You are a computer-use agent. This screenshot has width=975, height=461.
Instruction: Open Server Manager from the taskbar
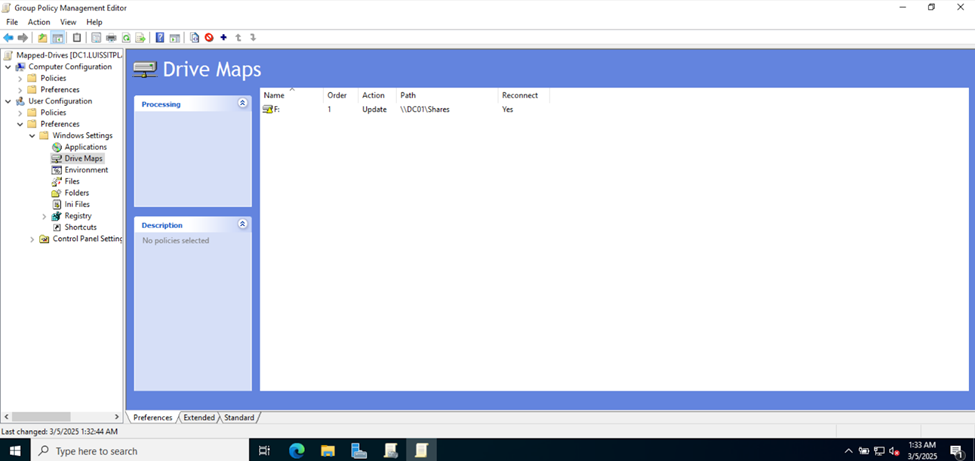[x=359, y=450]
